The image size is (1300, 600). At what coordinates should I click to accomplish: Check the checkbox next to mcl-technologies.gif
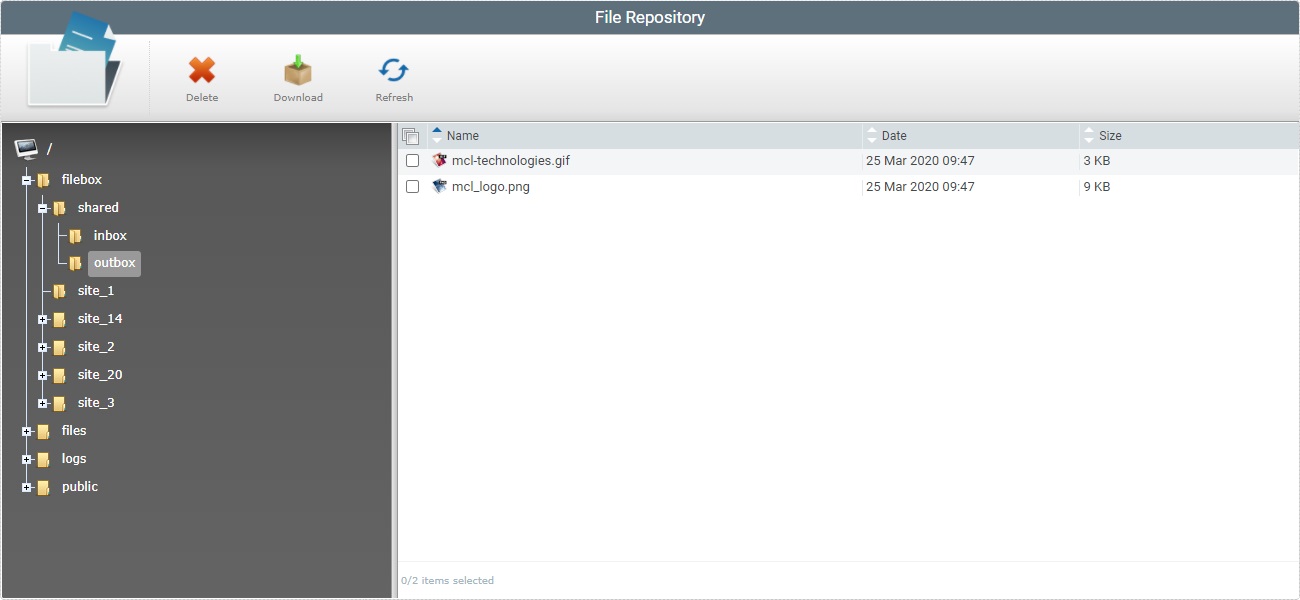pyautogui.click(x=413, y=160)
